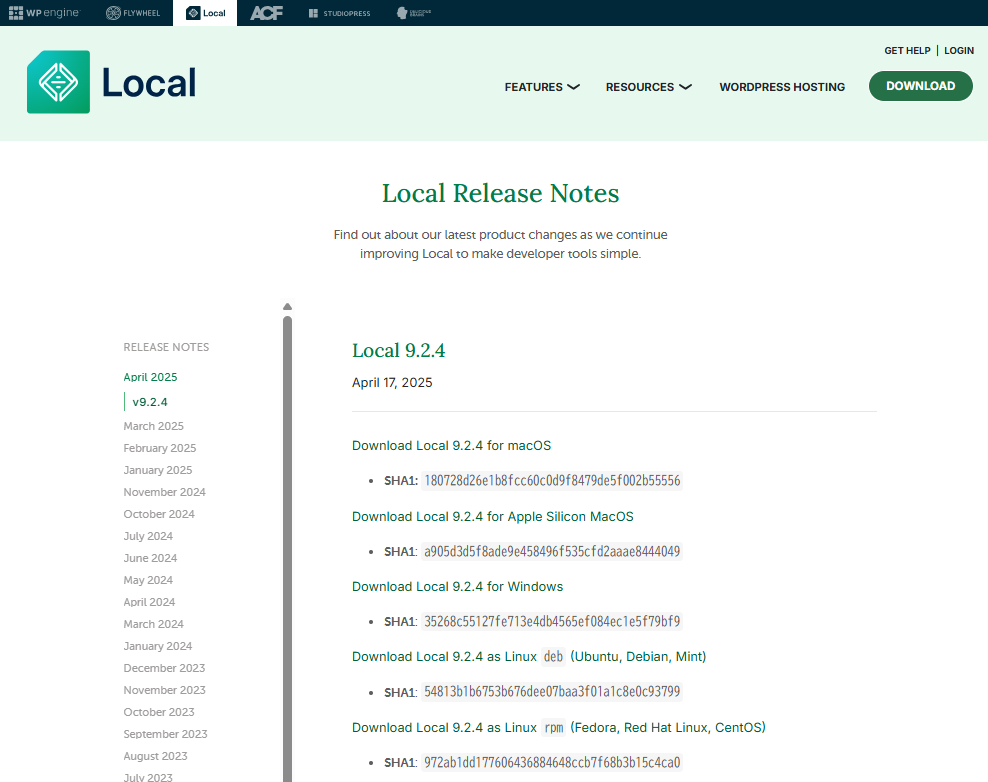Select March 2025 release notes
Image resolution: width=988 pixels, height=782 pixels.
tap(153, 426)
